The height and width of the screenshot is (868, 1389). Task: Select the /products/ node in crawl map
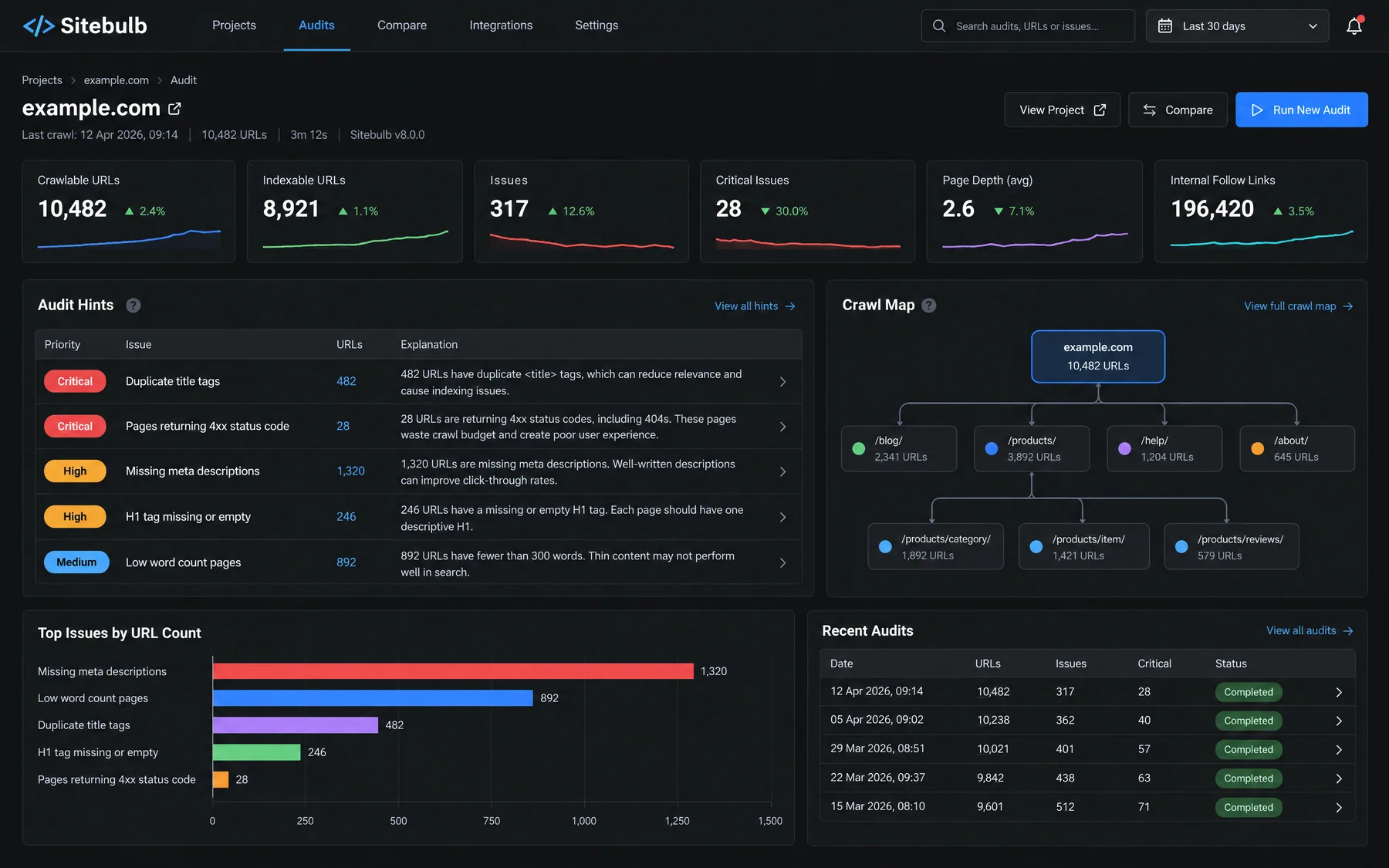(1032, 448)
